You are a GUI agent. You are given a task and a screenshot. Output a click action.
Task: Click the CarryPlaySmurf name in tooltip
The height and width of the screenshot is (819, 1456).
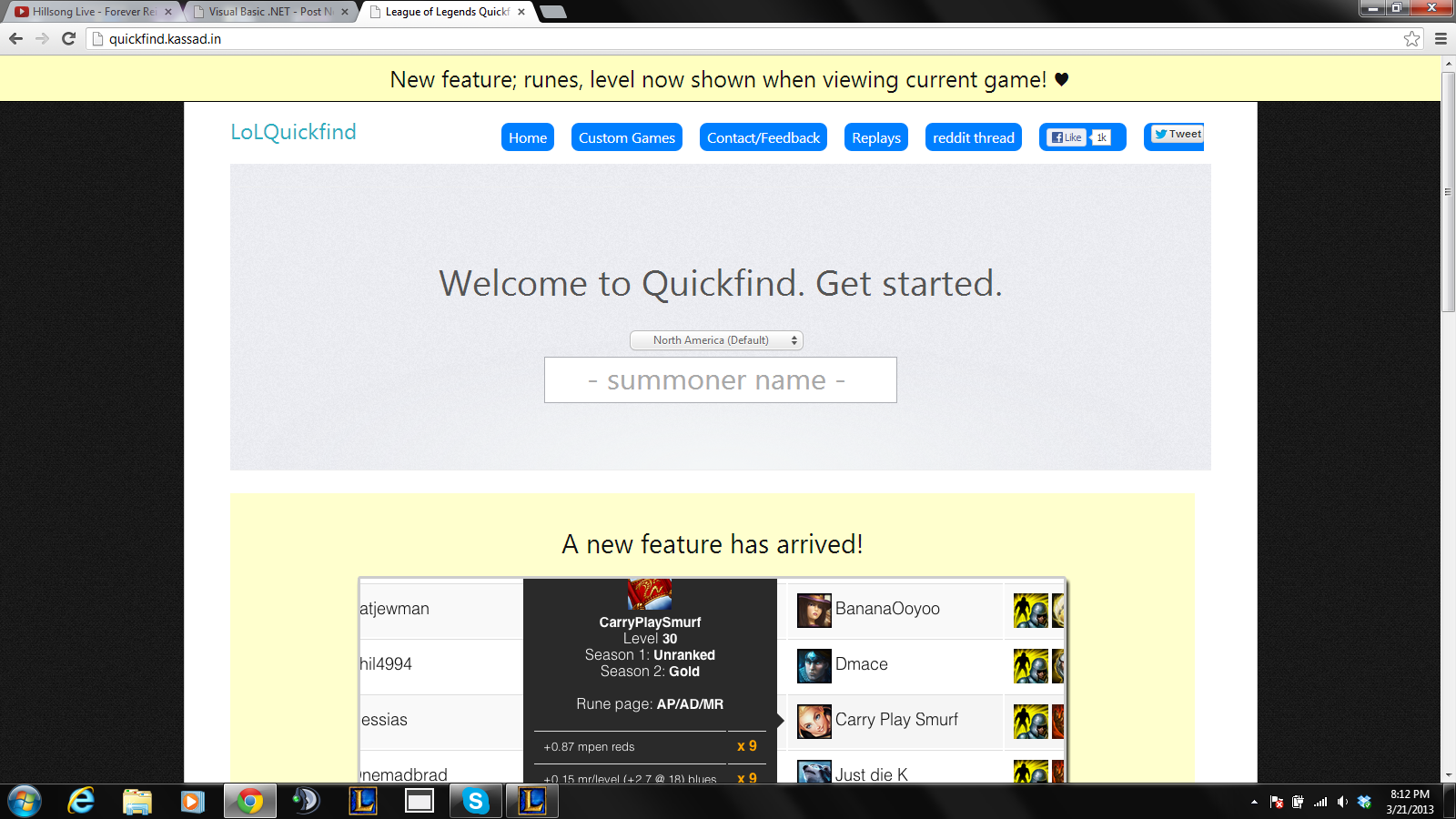[x=650, y=622]
